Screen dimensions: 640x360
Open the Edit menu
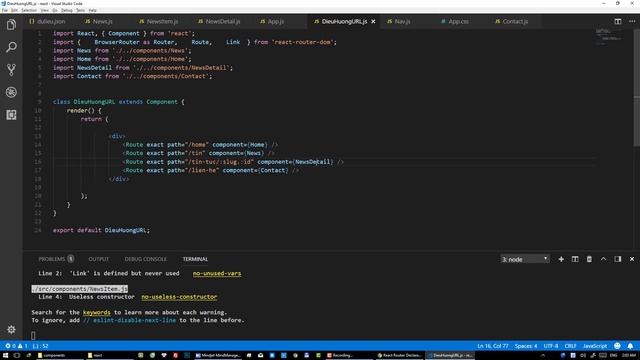(x=14, y=10)
